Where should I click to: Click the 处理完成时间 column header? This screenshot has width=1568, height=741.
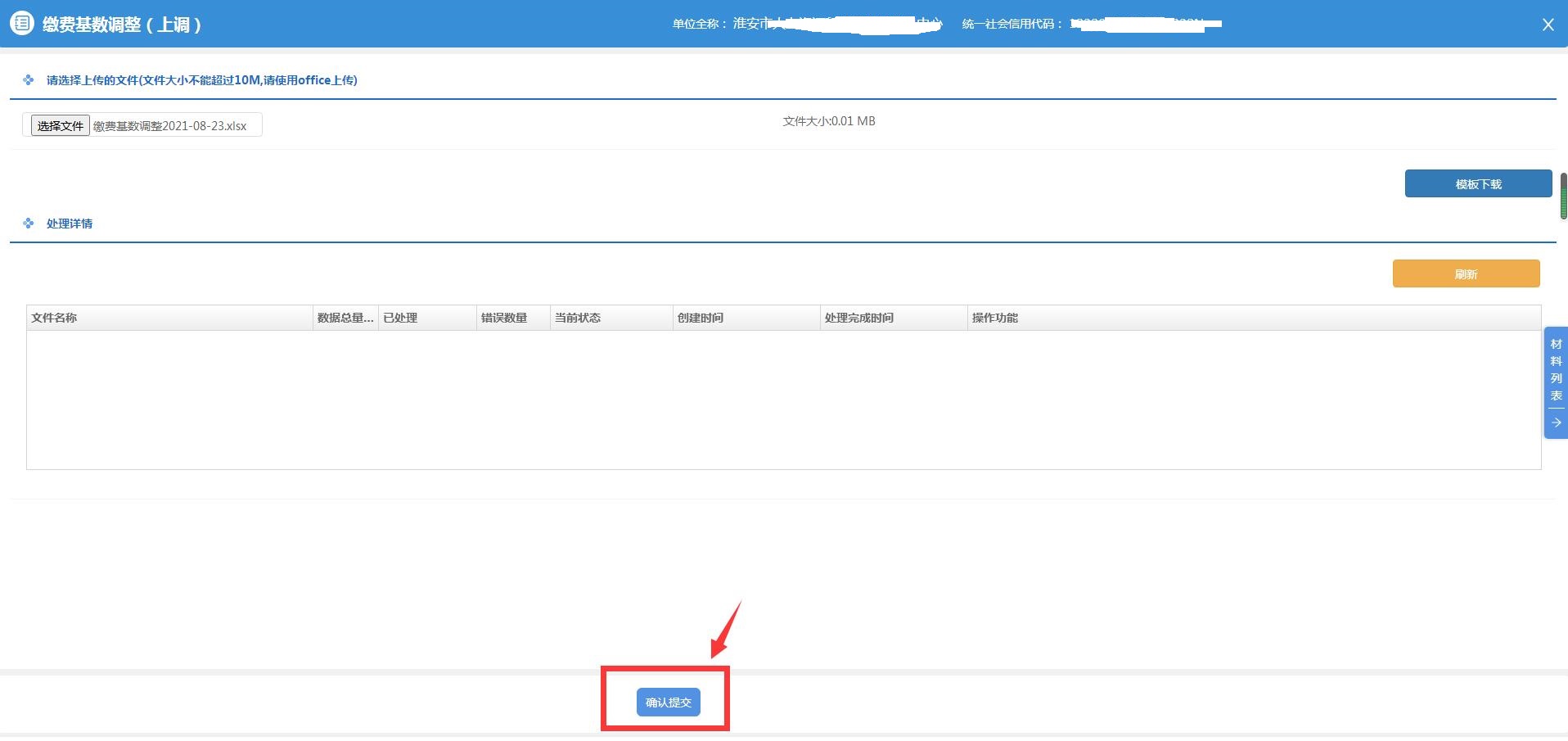coord(859,318)
